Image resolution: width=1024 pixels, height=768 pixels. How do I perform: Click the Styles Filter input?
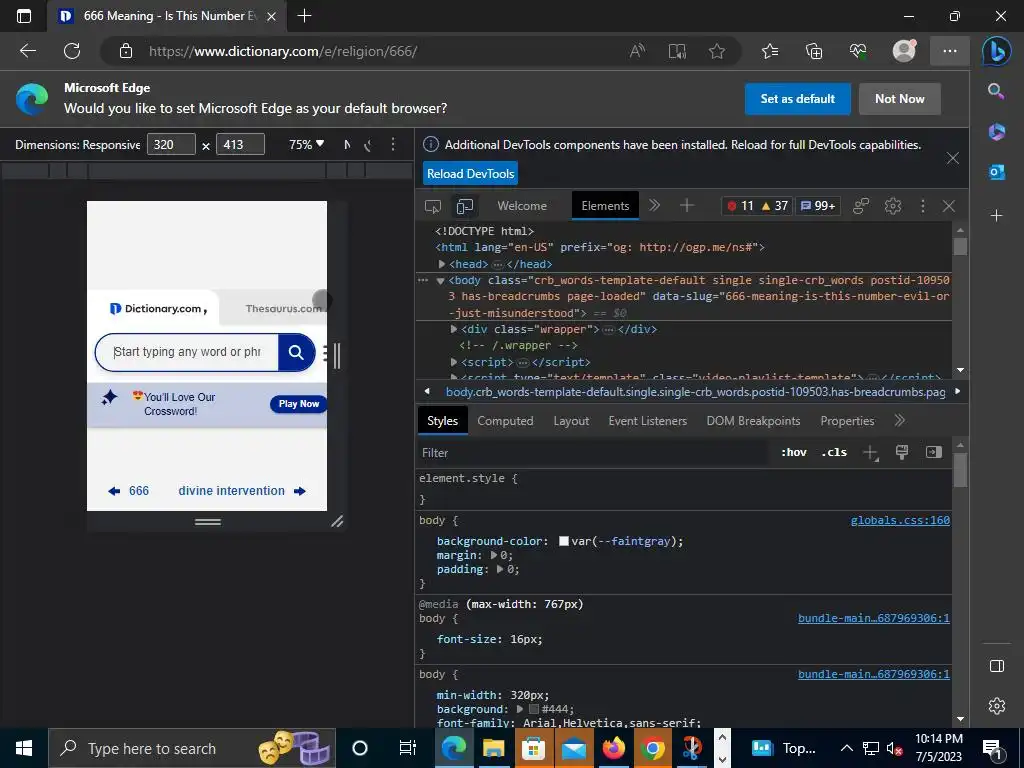coord(591,453)
